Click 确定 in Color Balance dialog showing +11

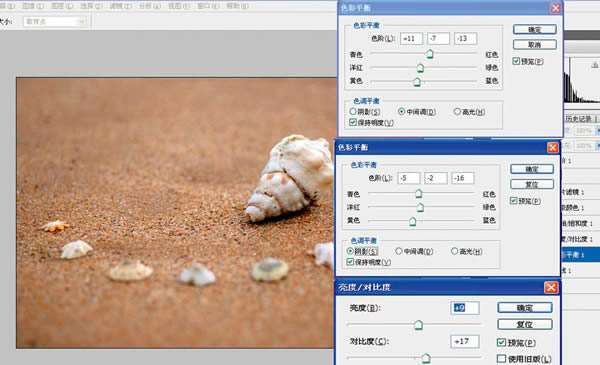click(x=535, y=29)
